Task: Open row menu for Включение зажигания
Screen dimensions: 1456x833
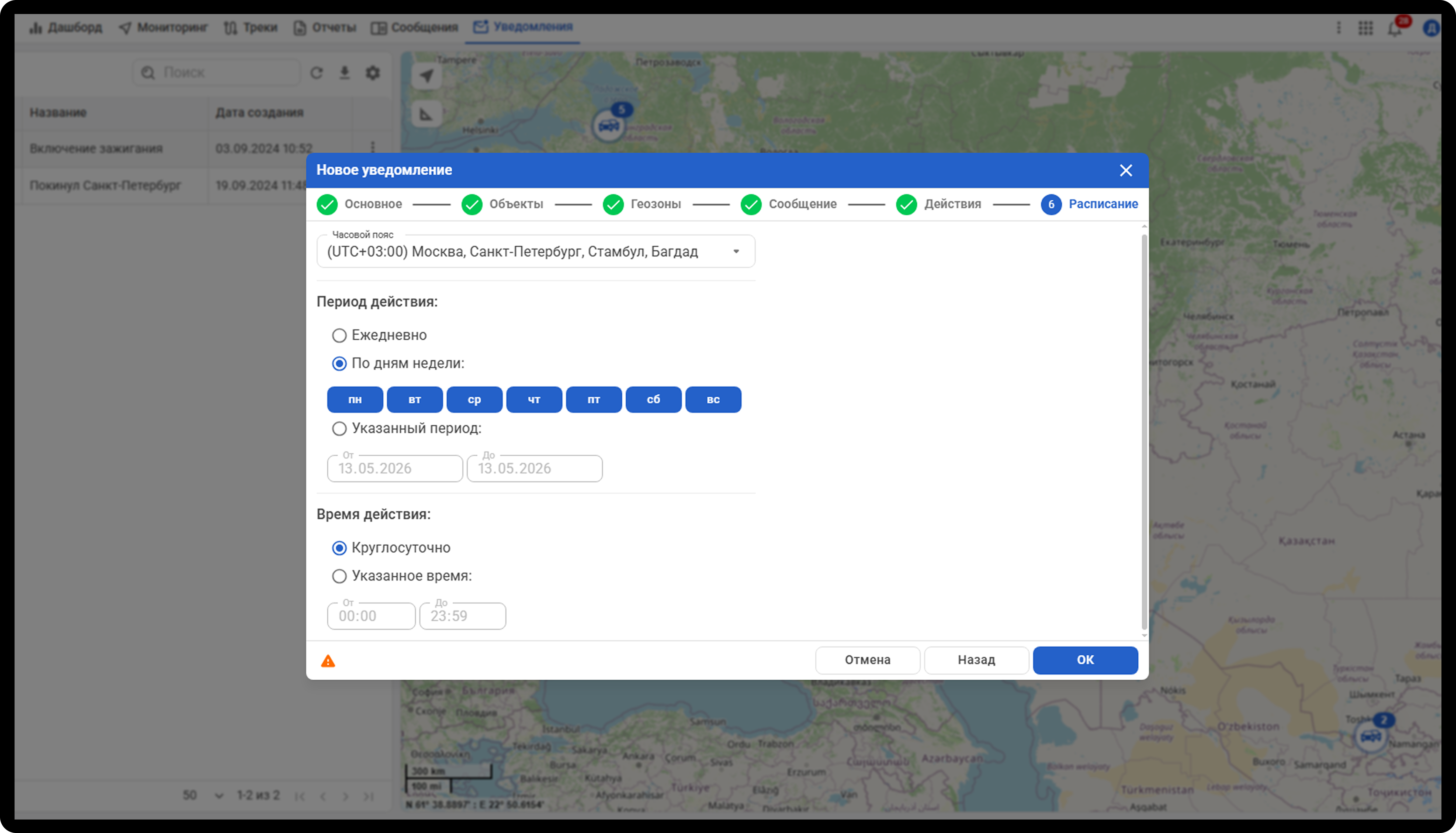Action: pyautogui.click(x=373, y=148)
